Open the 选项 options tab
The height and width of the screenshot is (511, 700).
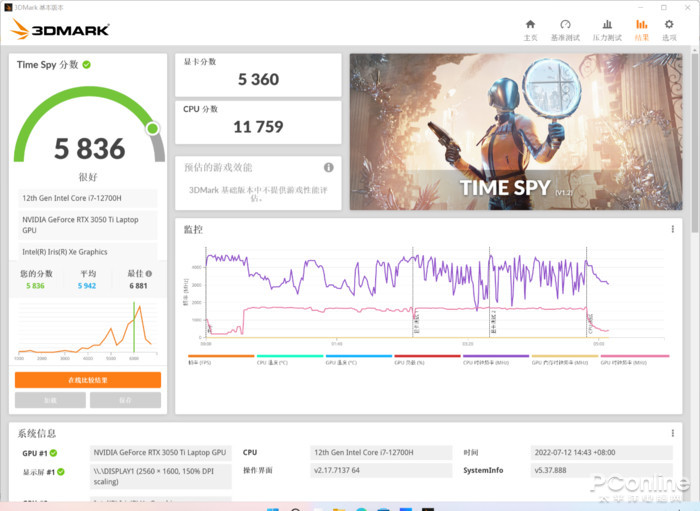coord(669,30)
